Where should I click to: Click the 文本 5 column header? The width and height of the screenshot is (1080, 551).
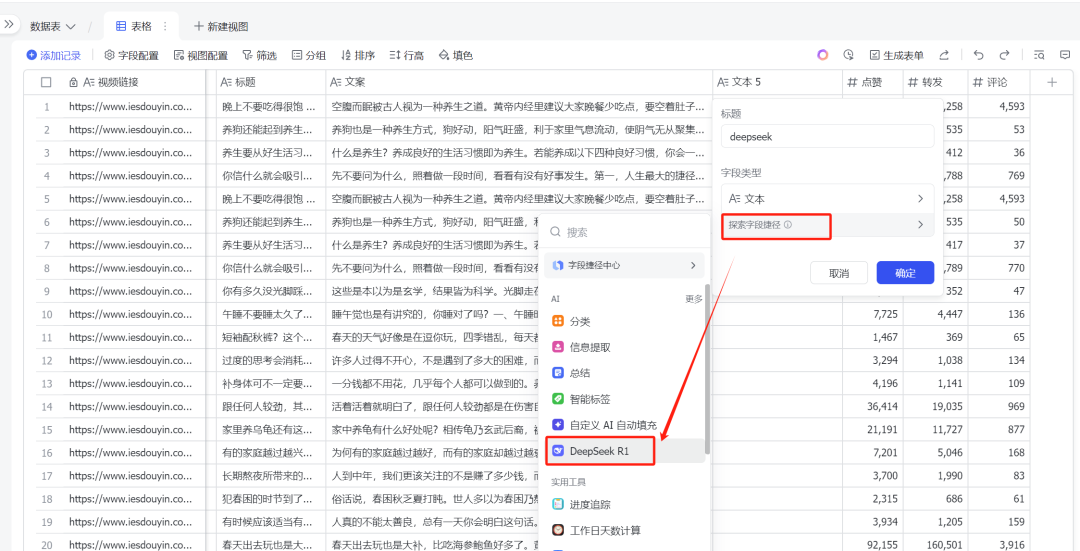point(778,82)
